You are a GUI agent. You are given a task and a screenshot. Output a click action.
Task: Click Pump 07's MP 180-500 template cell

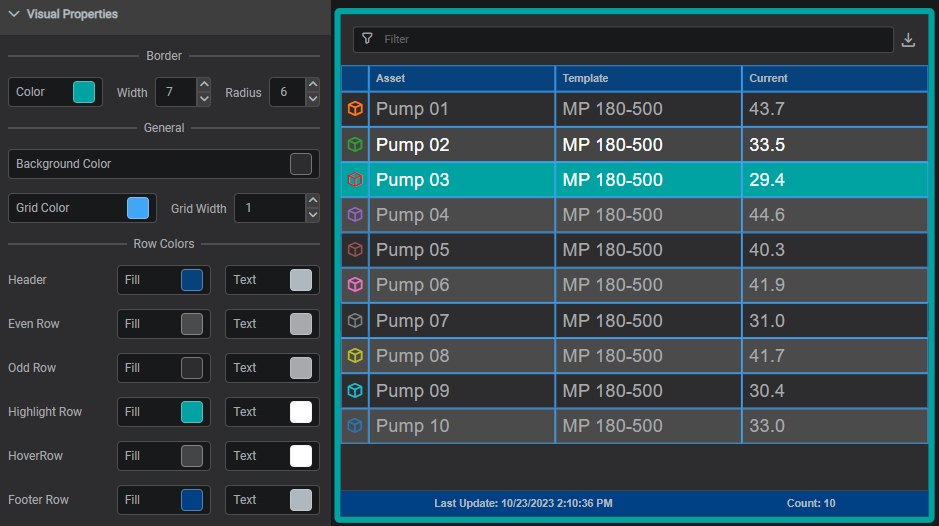[648, 321]
